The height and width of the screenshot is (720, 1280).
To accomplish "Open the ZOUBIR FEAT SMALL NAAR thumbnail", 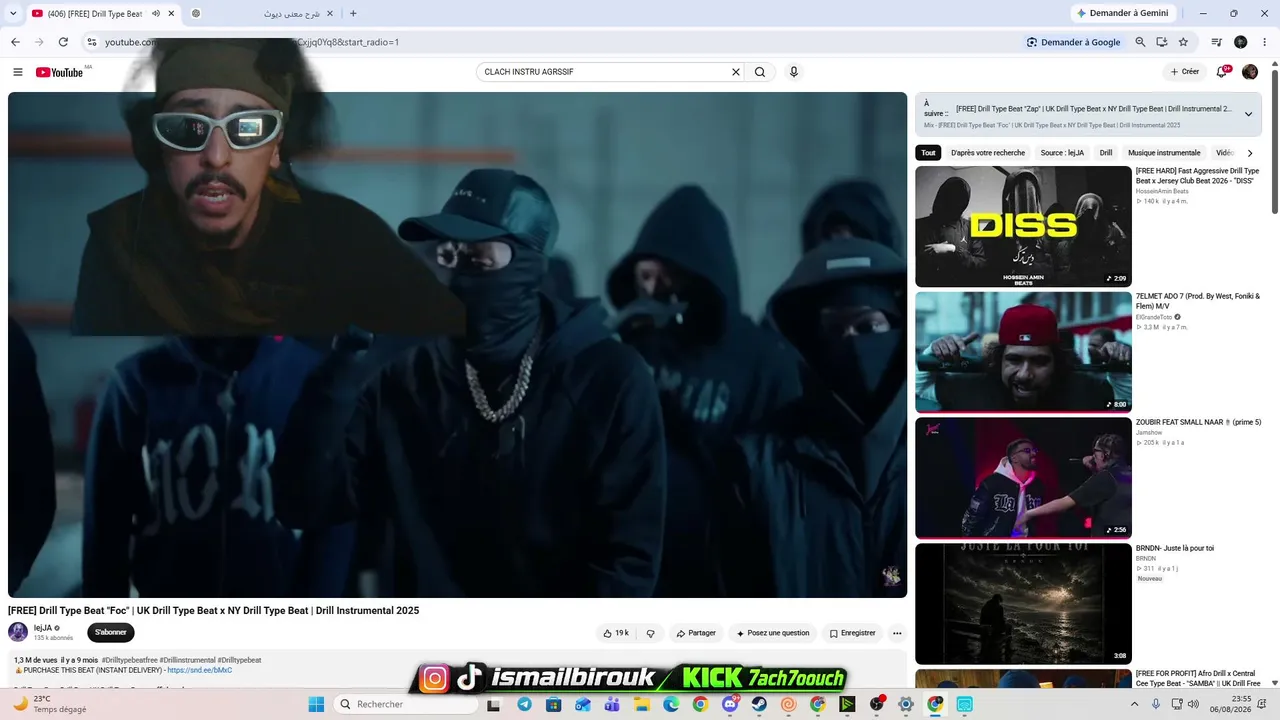I will (x=1023, y=478).
